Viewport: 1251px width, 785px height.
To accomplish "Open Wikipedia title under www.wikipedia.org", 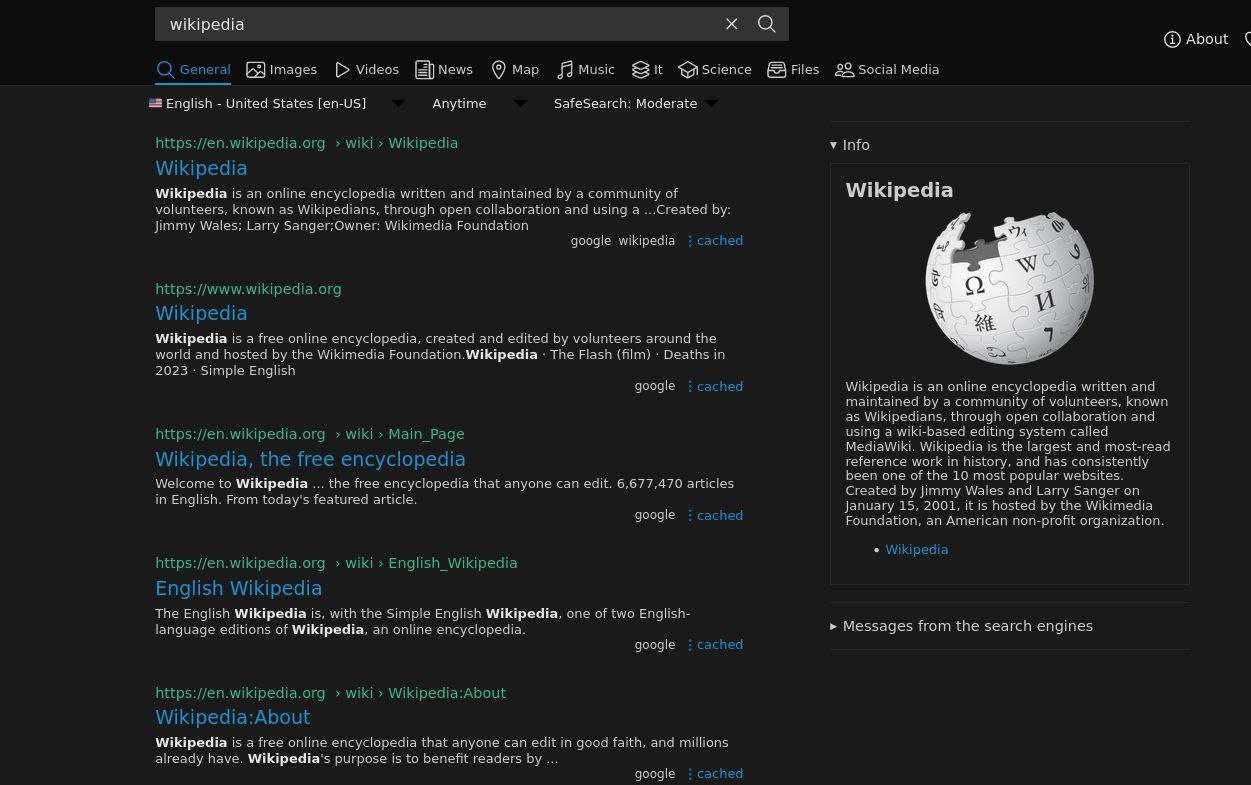I will (201, 313).
